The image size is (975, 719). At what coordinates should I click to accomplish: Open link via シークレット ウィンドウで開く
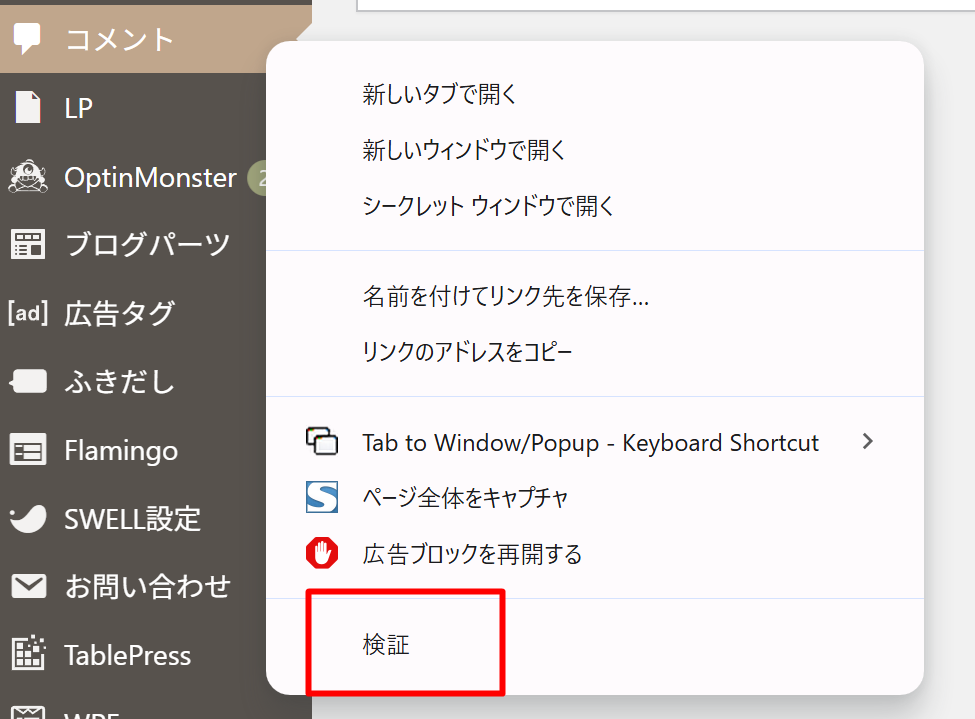488,207
